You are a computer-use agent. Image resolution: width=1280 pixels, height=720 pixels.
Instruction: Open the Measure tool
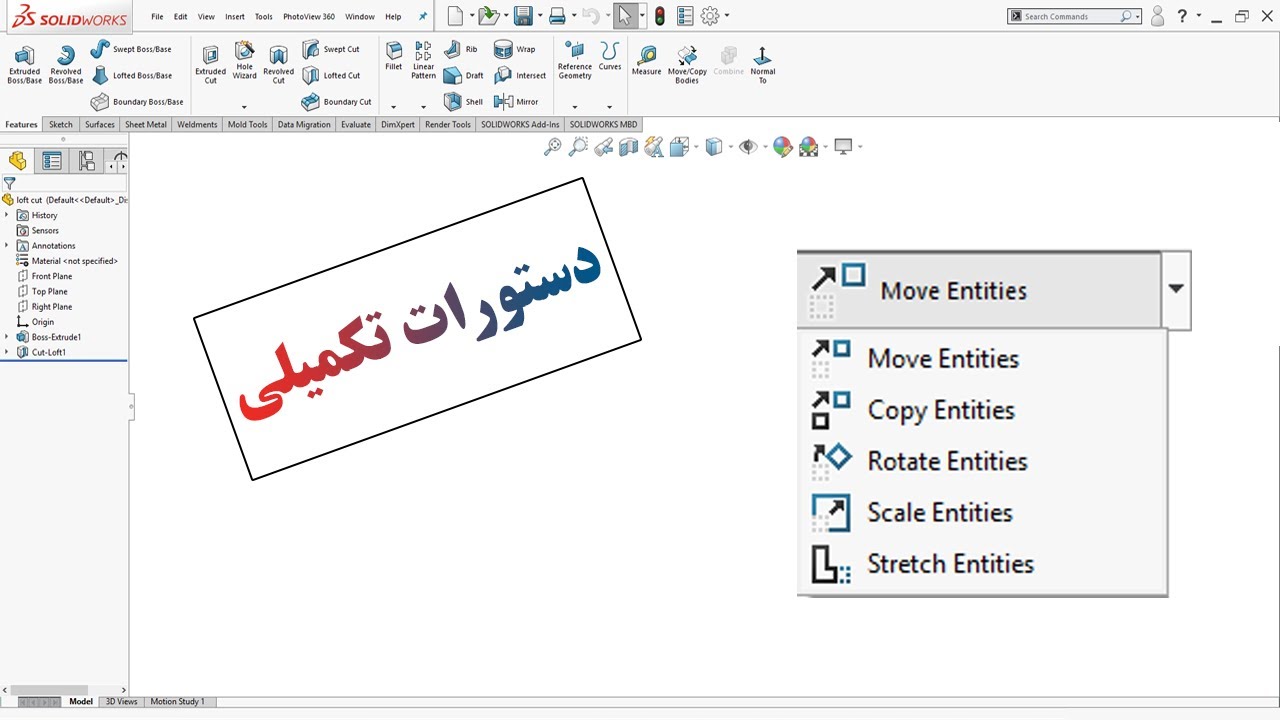coord(646,61)
